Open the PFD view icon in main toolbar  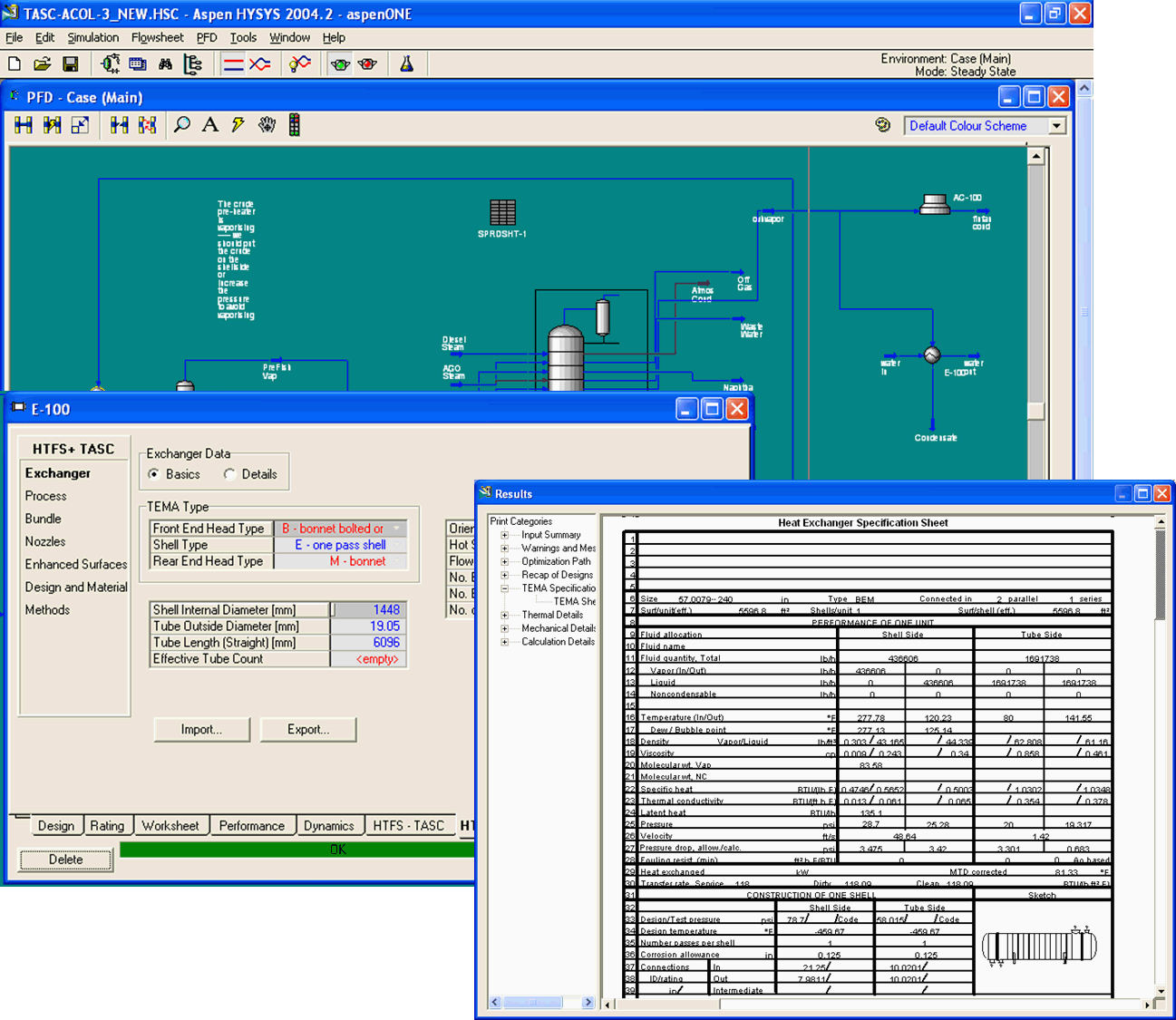(111, 63)
